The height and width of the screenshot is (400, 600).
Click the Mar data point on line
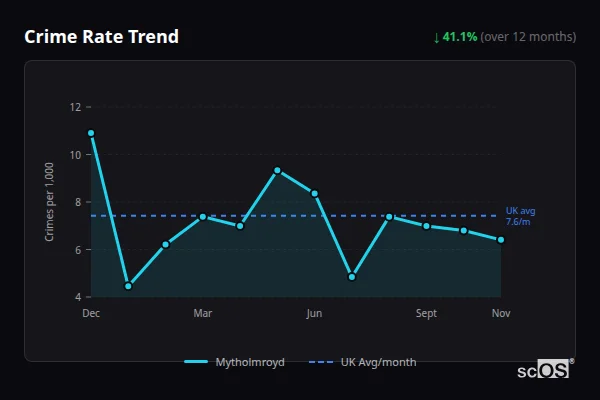(203, 217)
